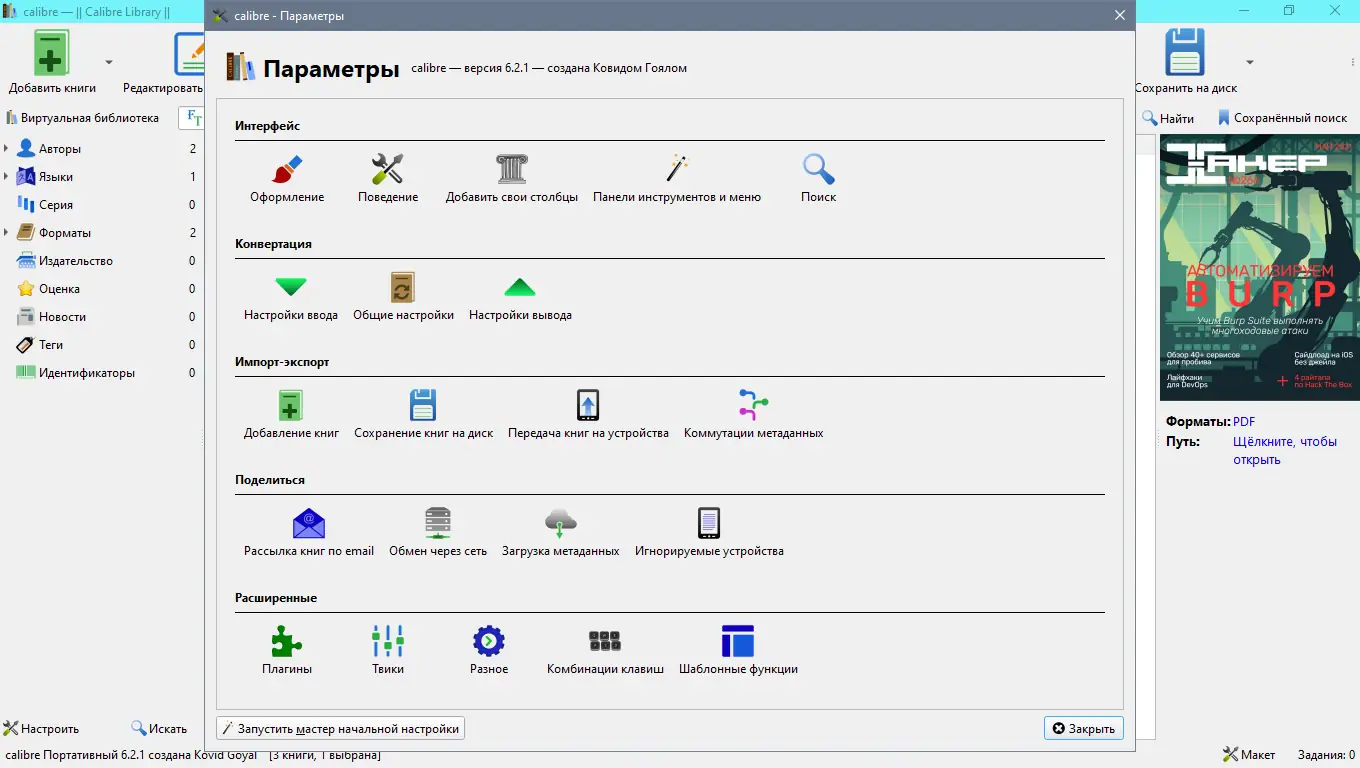
Task: Open the dropdown arrow beside Сохранить на диск
Action: click(1250, 62)
